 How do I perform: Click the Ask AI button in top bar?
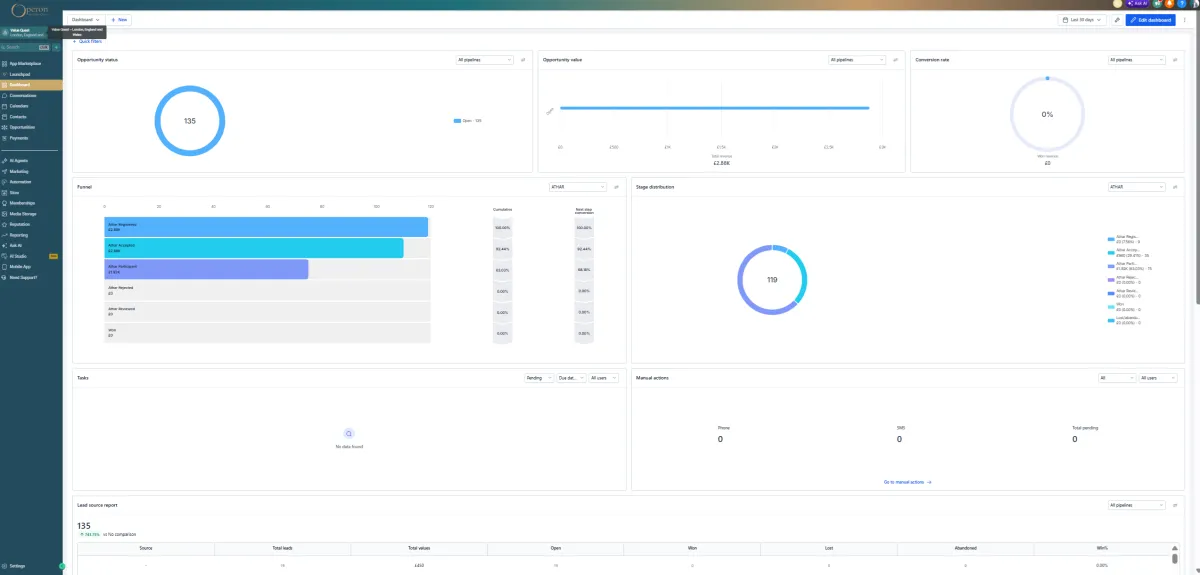tap(1138, 4)
